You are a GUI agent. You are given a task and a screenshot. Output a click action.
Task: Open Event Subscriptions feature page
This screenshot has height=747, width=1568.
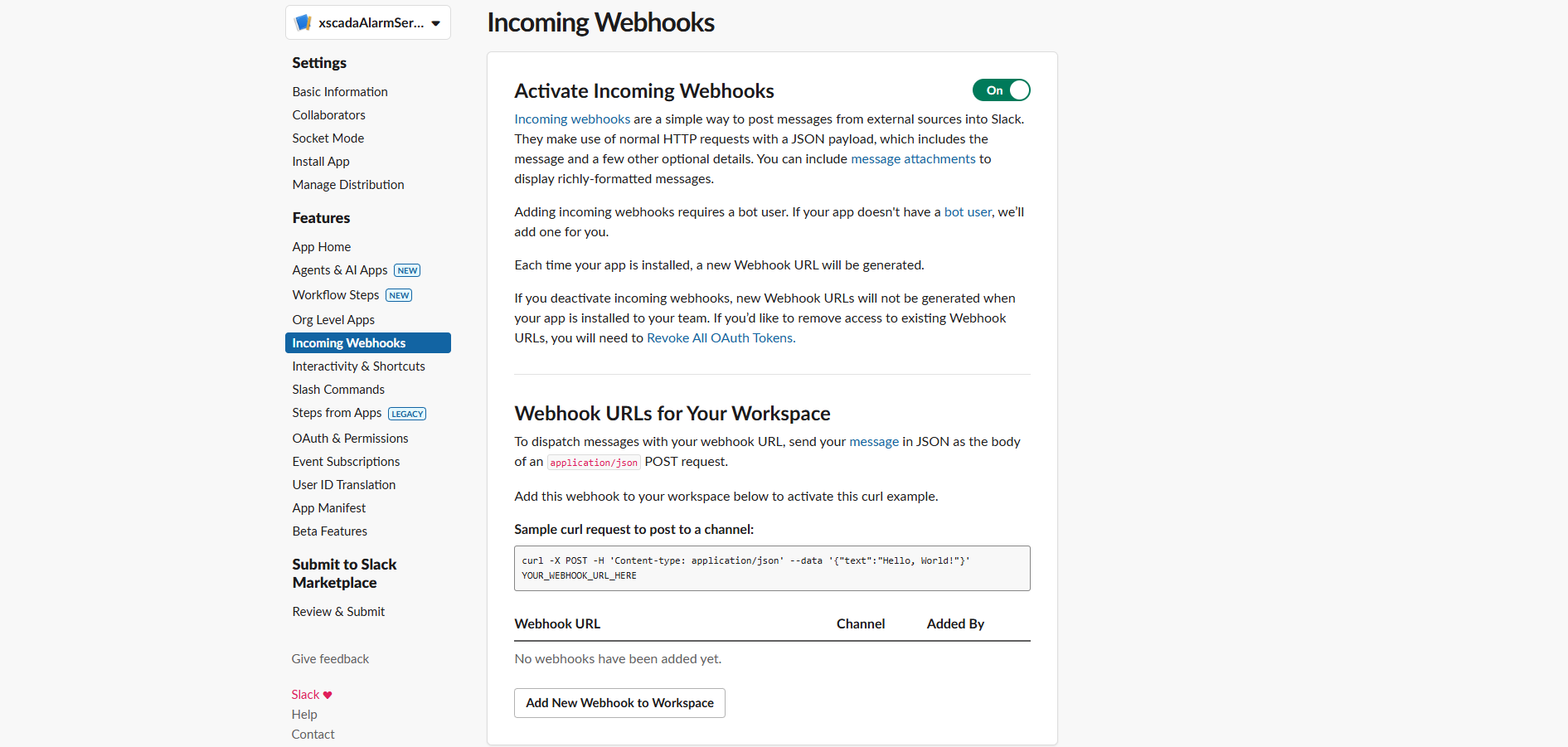[346, 462]
